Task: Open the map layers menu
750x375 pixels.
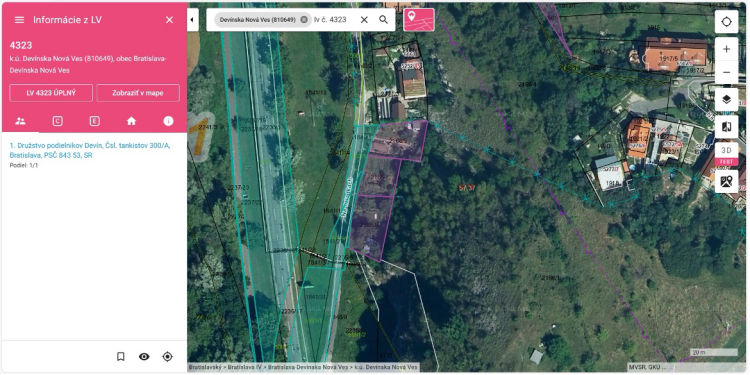Action: click(727, 99)
